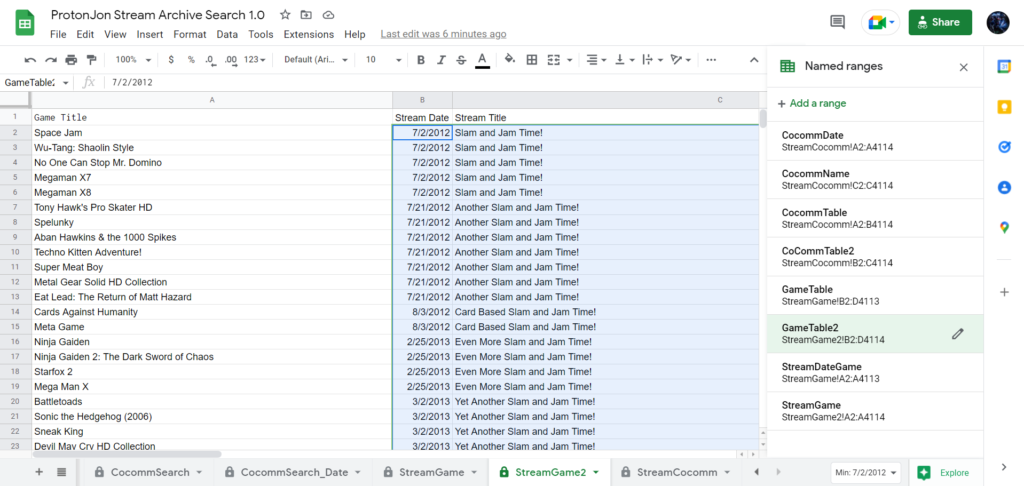Image resolution: width=1024 pixels, height=486 pixels.
Task: Open Google Tasks in side panel
Action: [x=1004, y=147]
